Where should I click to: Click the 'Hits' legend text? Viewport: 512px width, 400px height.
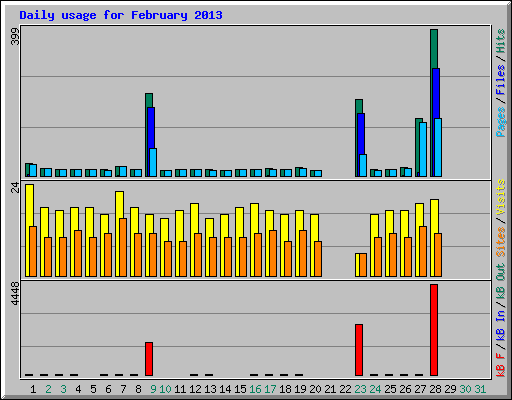click(x=501, y=41)
